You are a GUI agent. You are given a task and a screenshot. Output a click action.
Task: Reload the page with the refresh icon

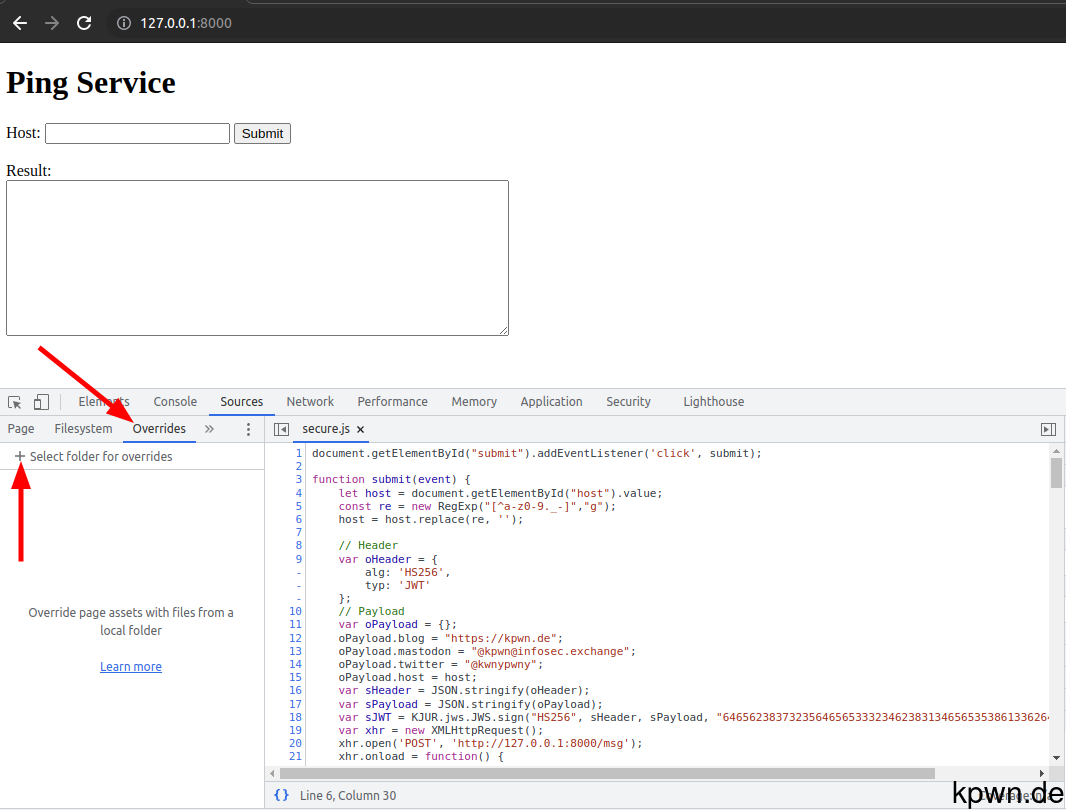point(85,22)
